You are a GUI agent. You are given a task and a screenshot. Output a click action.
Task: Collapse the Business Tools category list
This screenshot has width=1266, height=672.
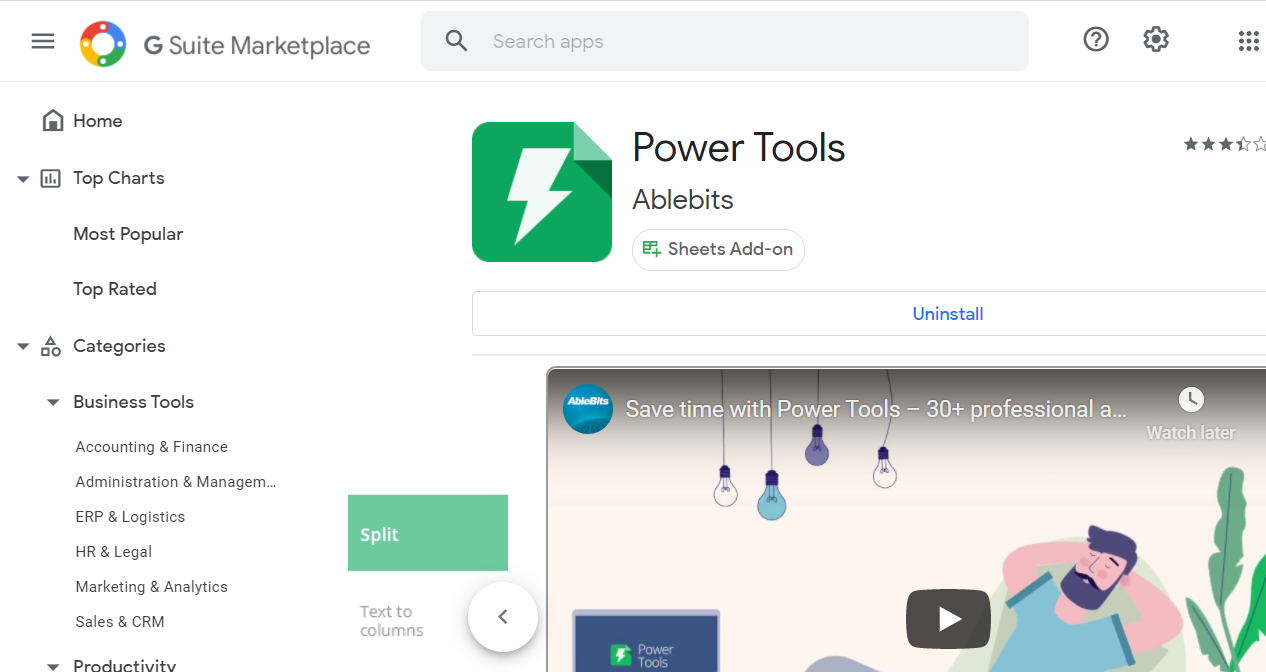(x=52, y=402)
